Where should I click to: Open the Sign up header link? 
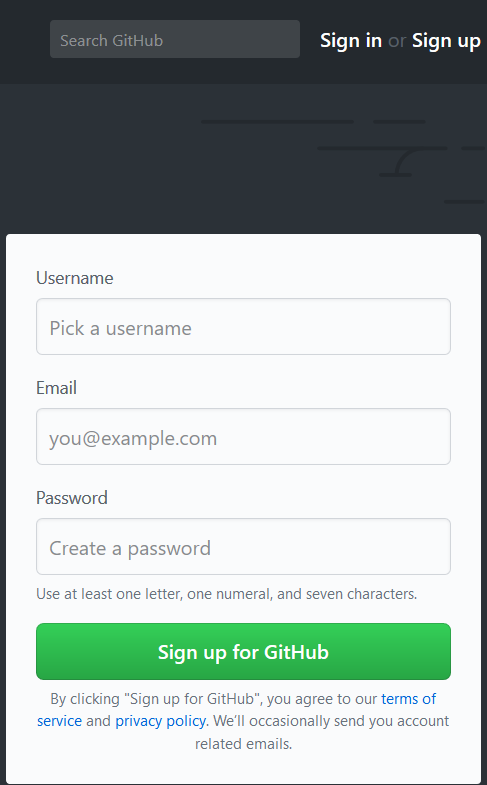click(x=446, y=41)
